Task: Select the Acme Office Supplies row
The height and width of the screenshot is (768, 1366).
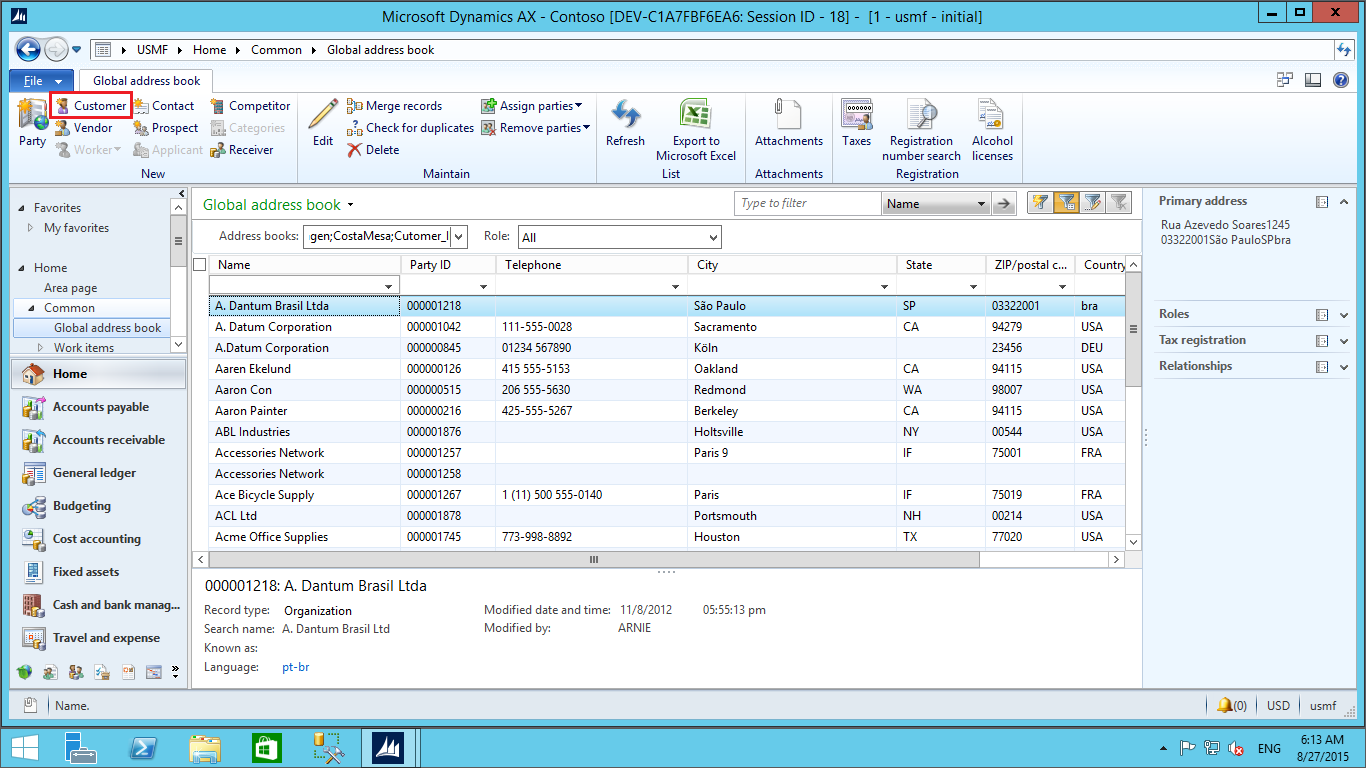Action: 667,537
